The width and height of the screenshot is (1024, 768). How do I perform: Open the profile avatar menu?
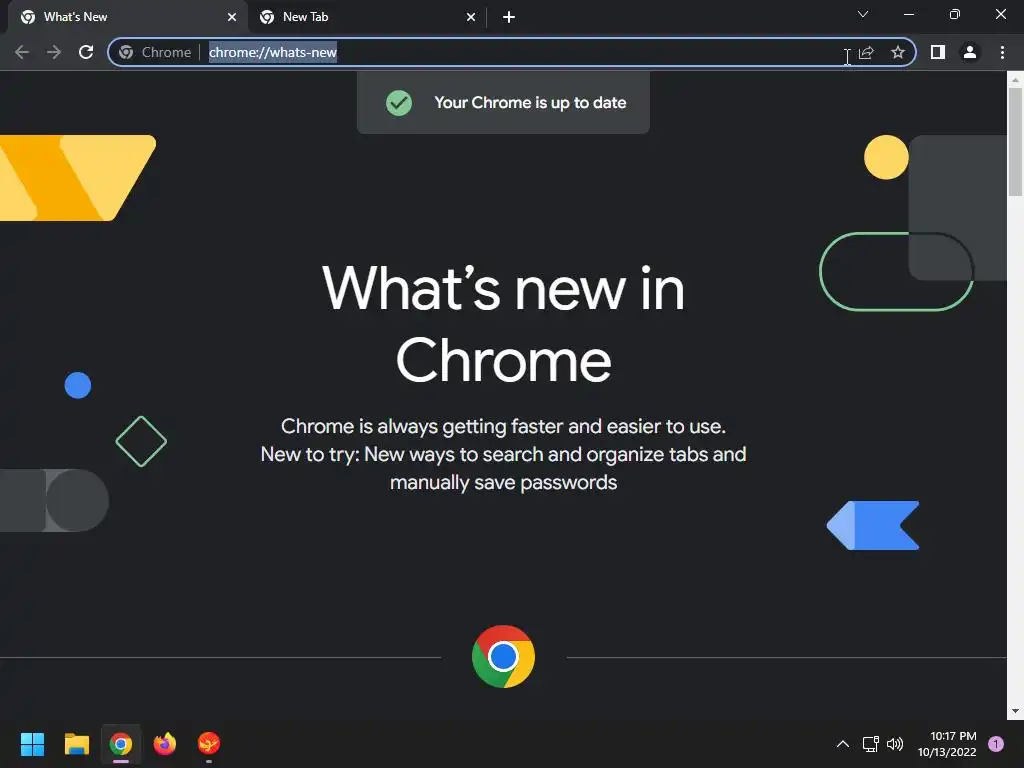tap(970, 52)
